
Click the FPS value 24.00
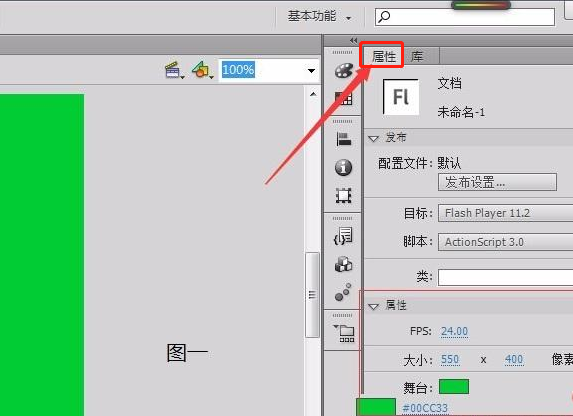(454, 331)
